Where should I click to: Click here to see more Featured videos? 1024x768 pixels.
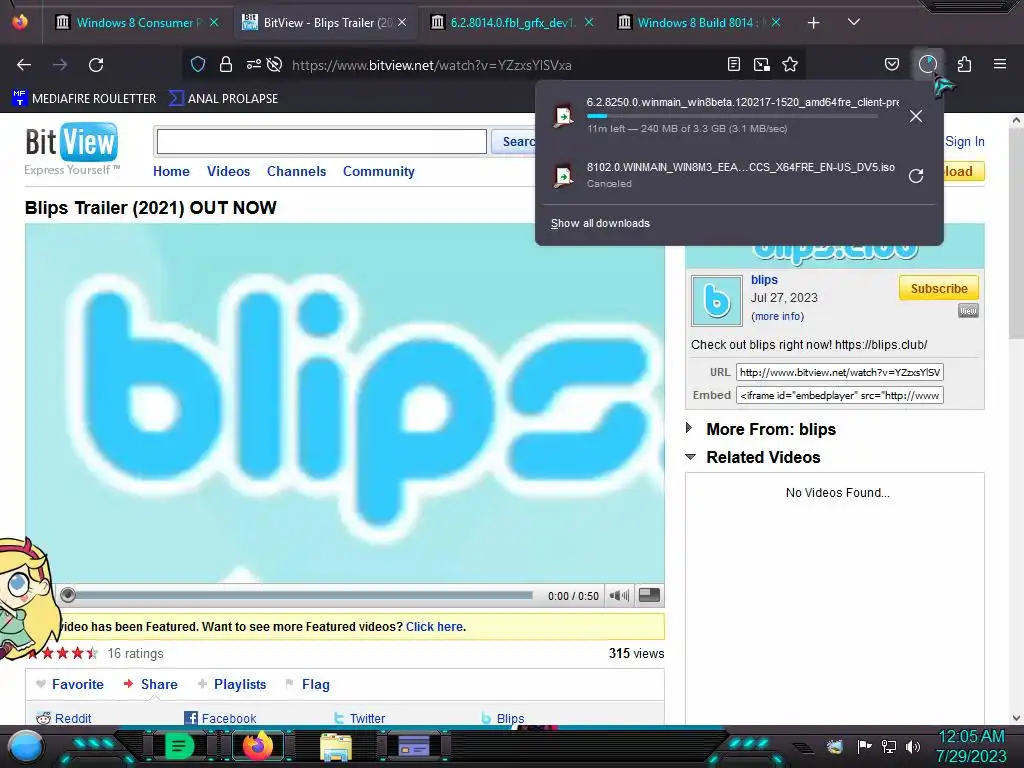[434, 626]
